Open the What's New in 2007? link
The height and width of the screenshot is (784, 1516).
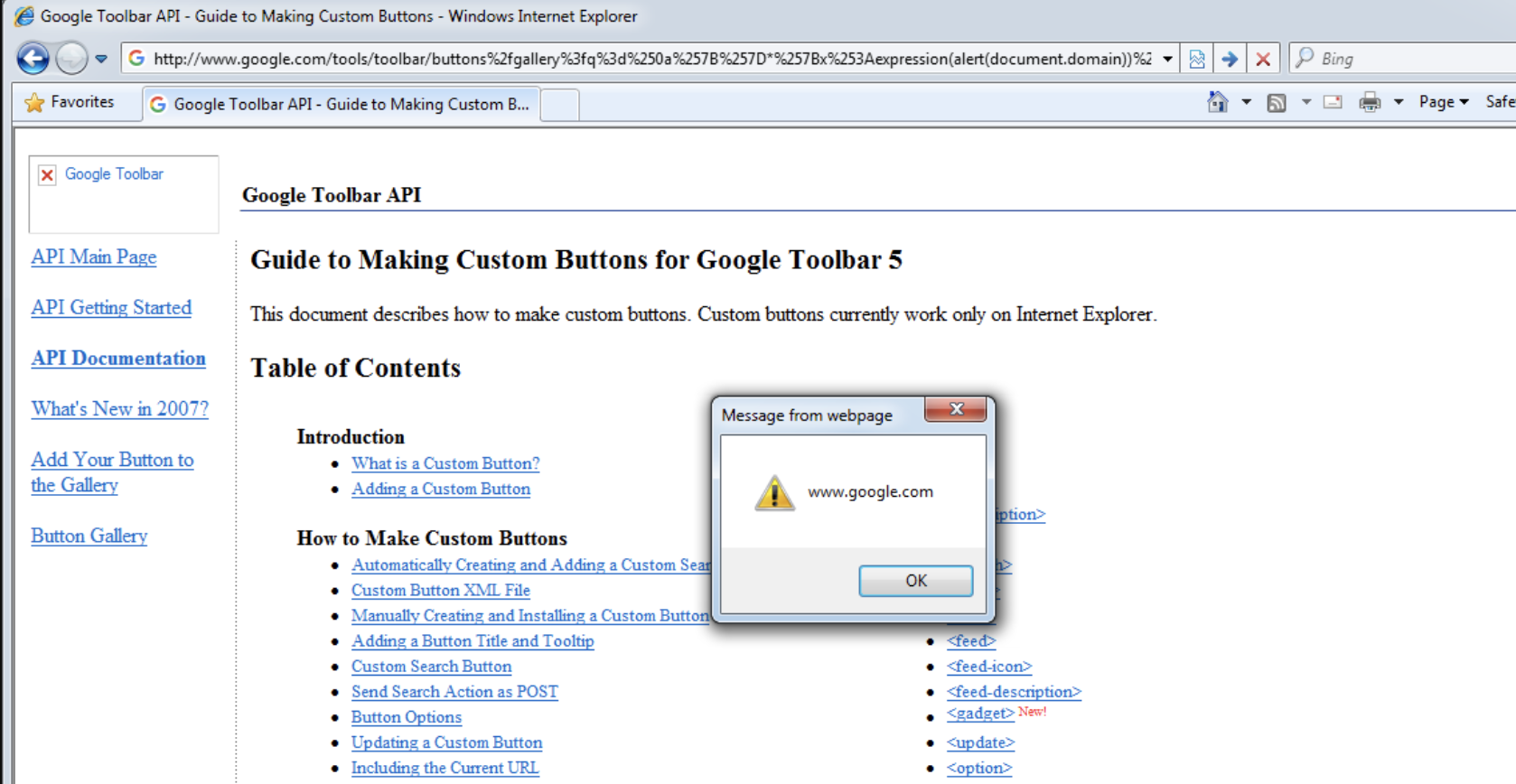tap(120, 408)
